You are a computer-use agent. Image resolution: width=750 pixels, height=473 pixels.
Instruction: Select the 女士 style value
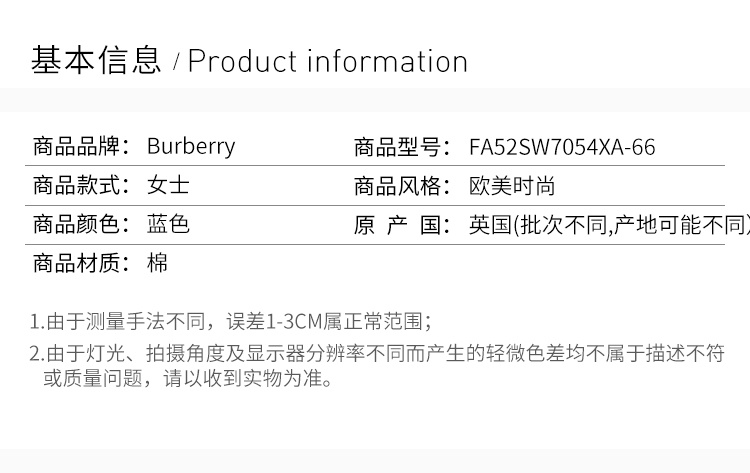point(168,185)
